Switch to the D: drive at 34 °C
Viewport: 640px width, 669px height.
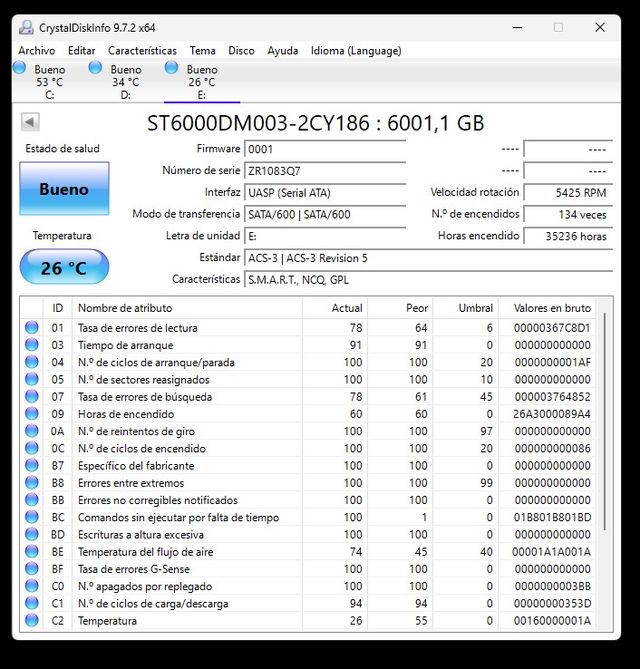[x=126, y=81]
